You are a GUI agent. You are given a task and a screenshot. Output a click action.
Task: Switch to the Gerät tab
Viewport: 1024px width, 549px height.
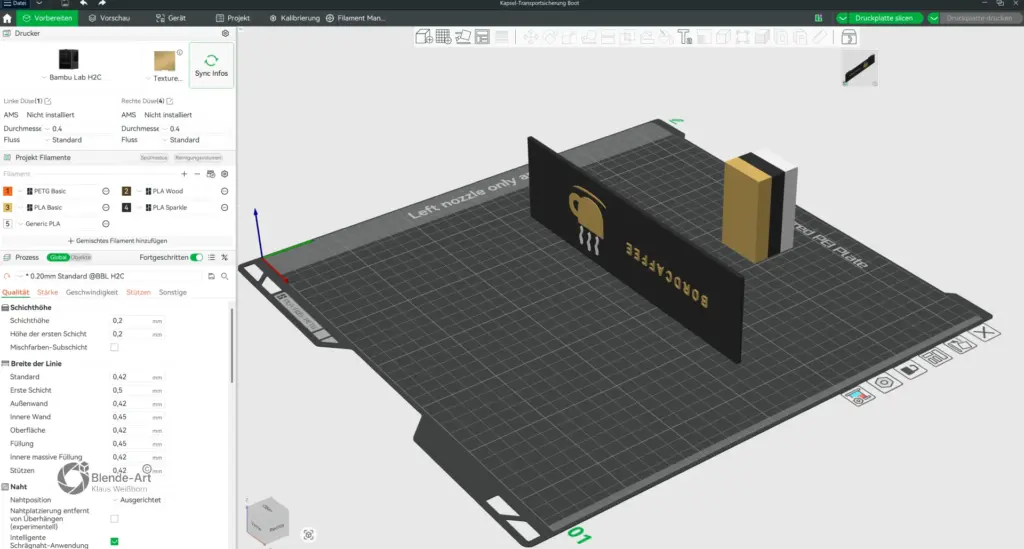pos(171,18)
